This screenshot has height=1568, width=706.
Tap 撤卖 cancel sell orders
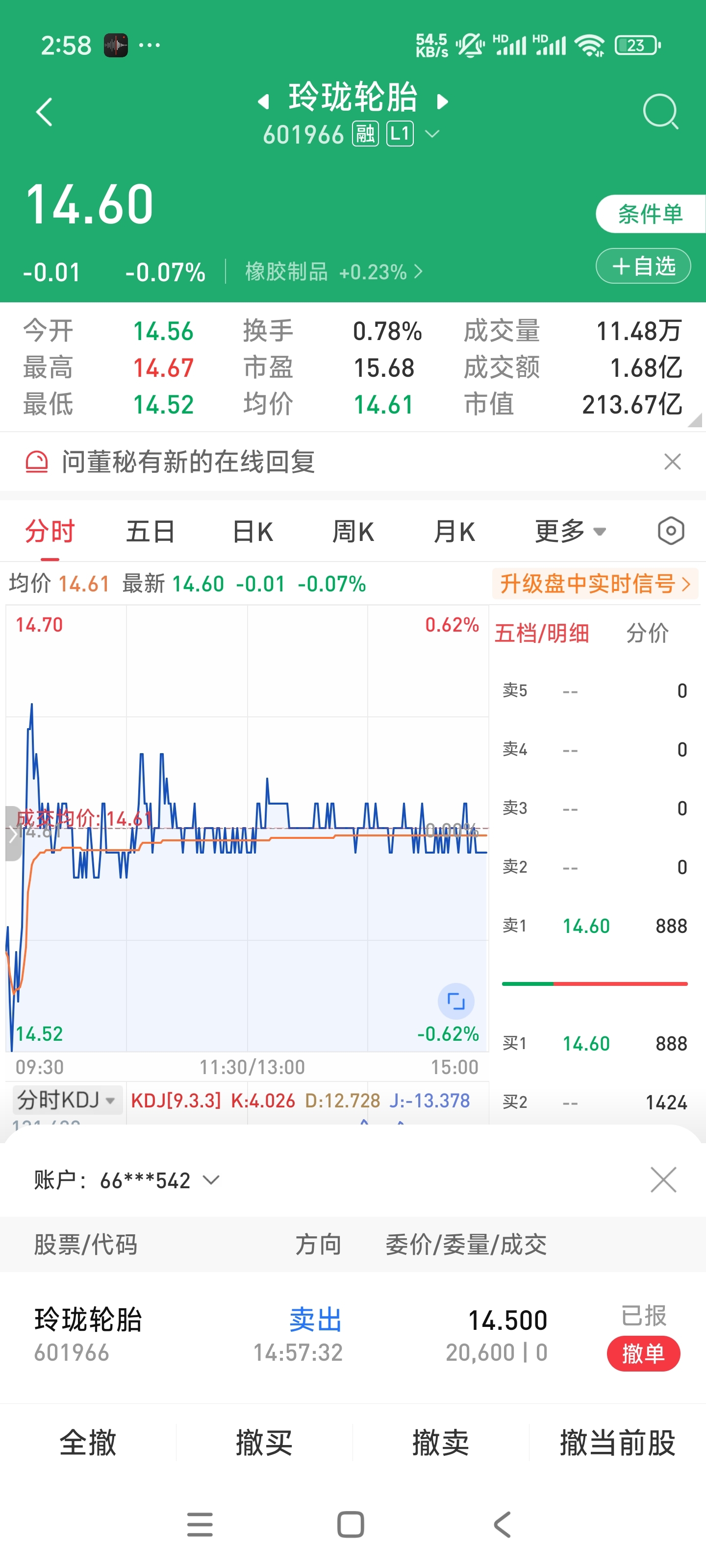tap(440, 1443)
